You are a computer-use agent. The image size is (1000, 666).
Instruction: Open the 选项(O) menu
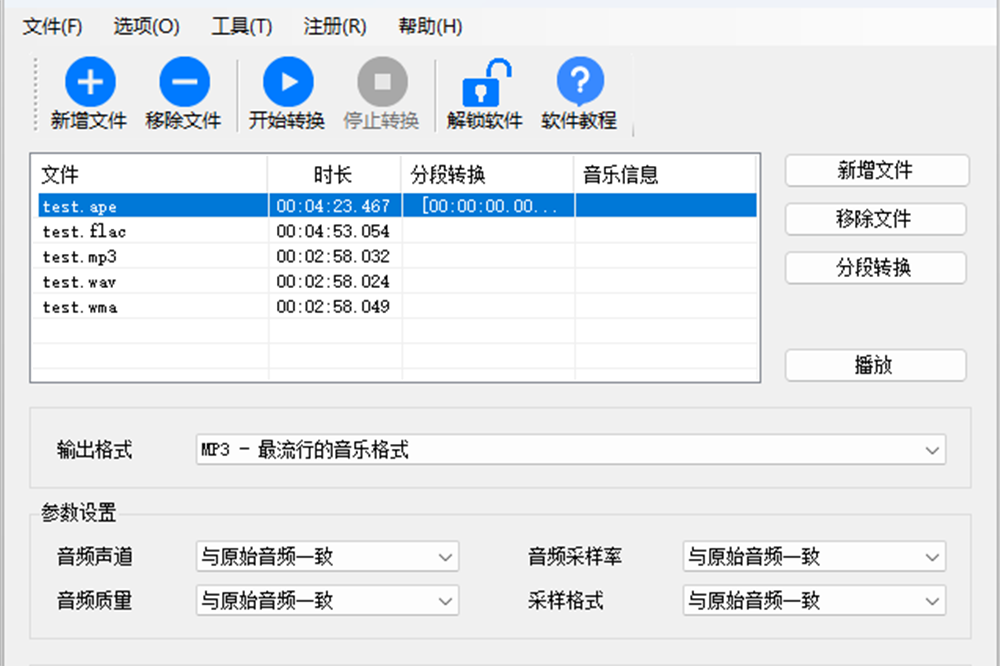146,27
